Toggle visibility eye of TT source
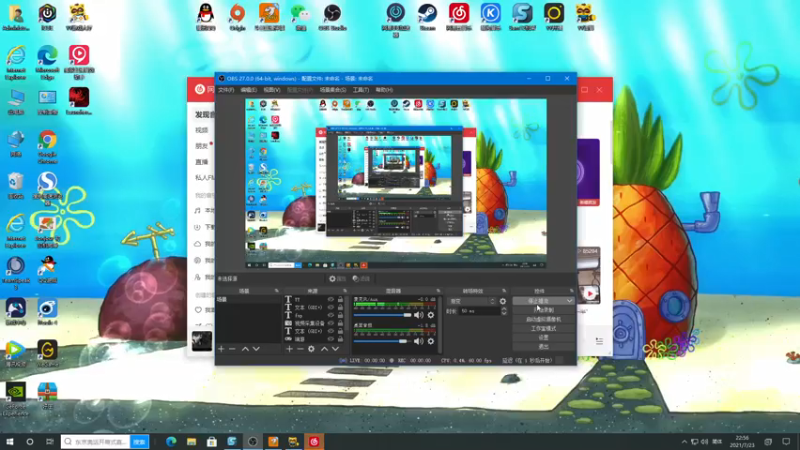 coord(331,299)
